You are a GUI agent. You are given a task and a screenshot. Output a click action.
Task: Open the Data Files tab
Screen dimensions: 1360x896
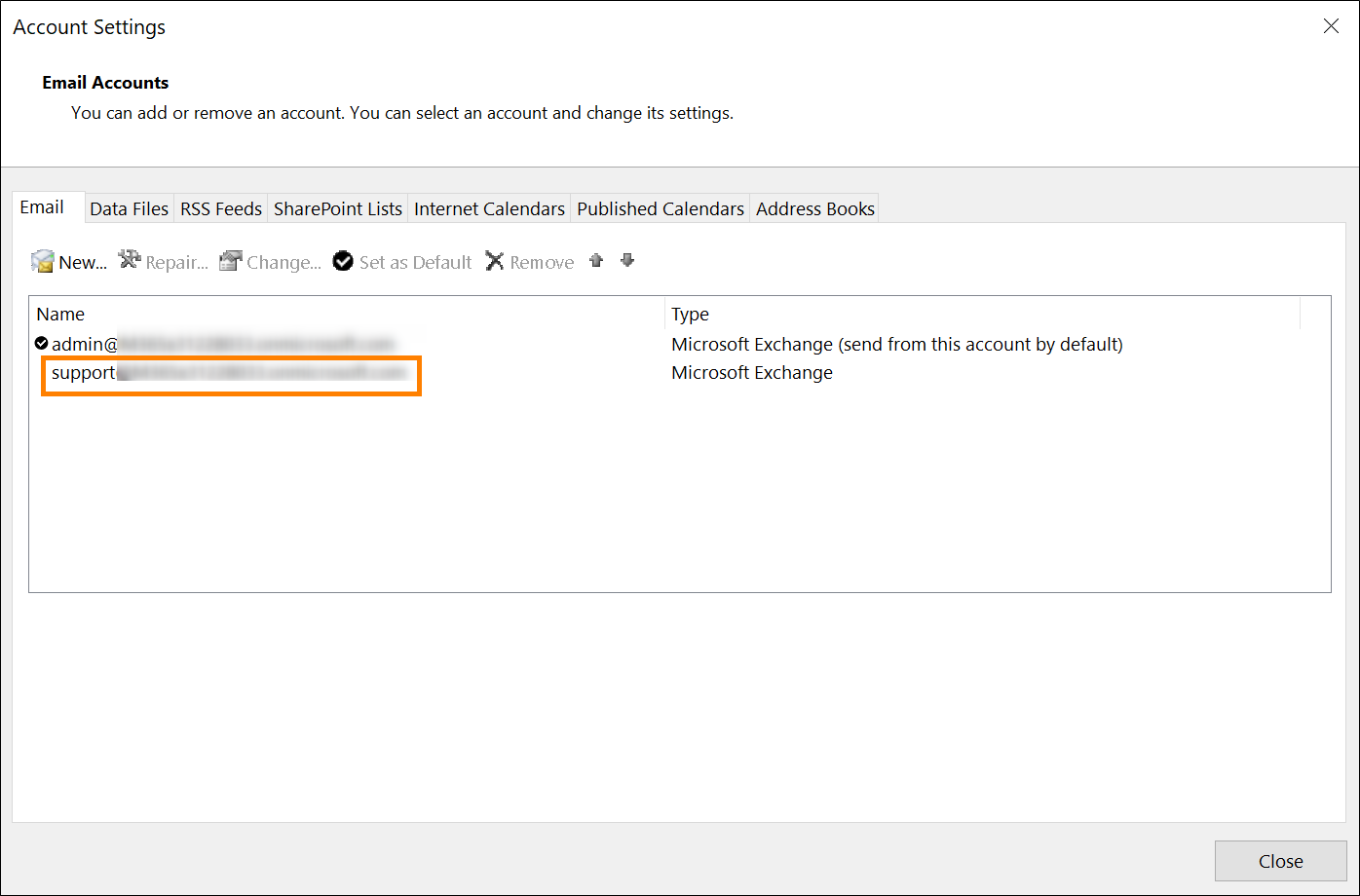(130, 208)
